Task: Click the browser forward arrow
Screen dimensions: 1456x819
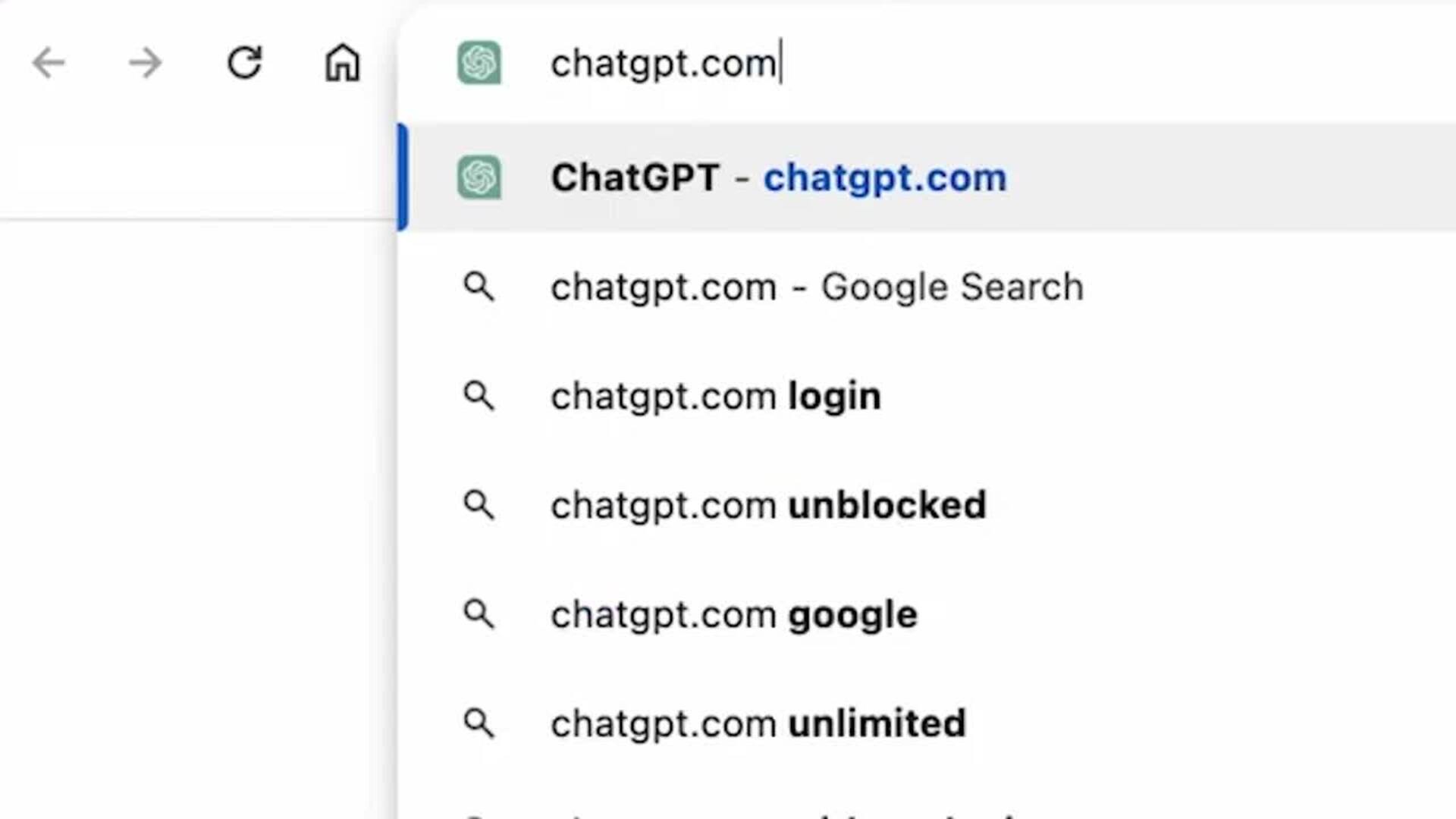Action: pos(145,63)
